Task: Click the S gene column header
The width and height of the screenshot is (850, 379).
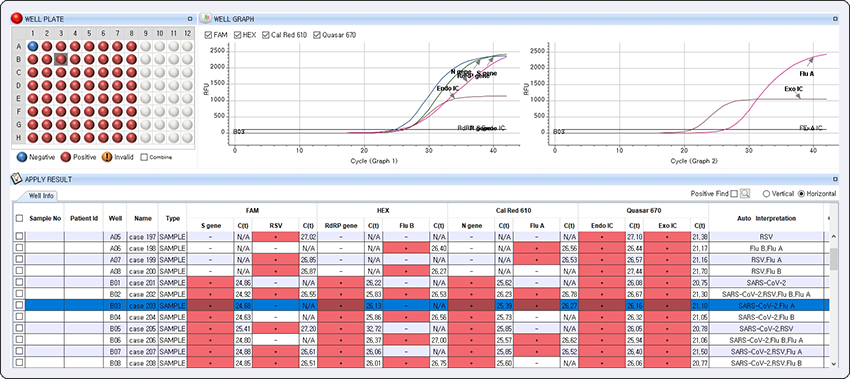Action: tap(210, 225)
